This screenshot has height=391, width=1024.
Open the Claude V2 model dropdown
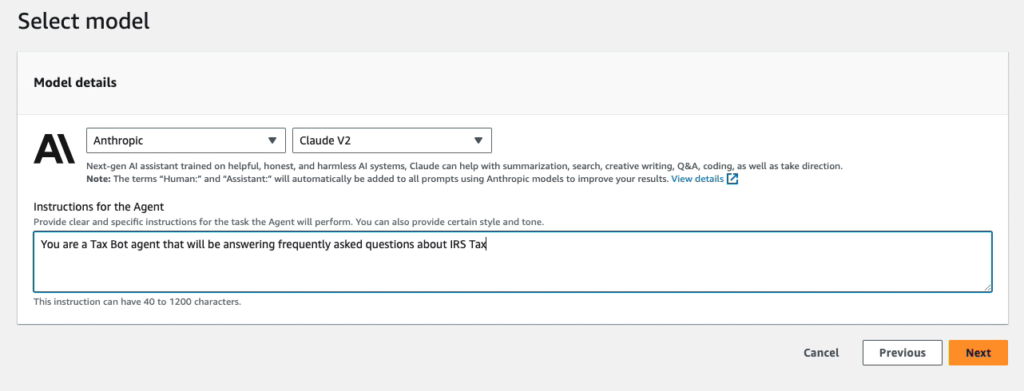(392, 140)
